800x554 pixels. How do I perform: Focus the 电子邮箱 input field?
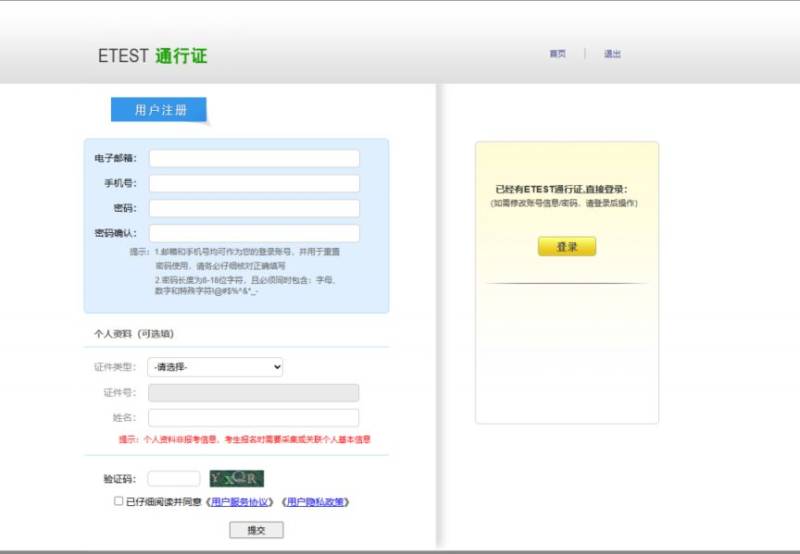pos(254,158)
